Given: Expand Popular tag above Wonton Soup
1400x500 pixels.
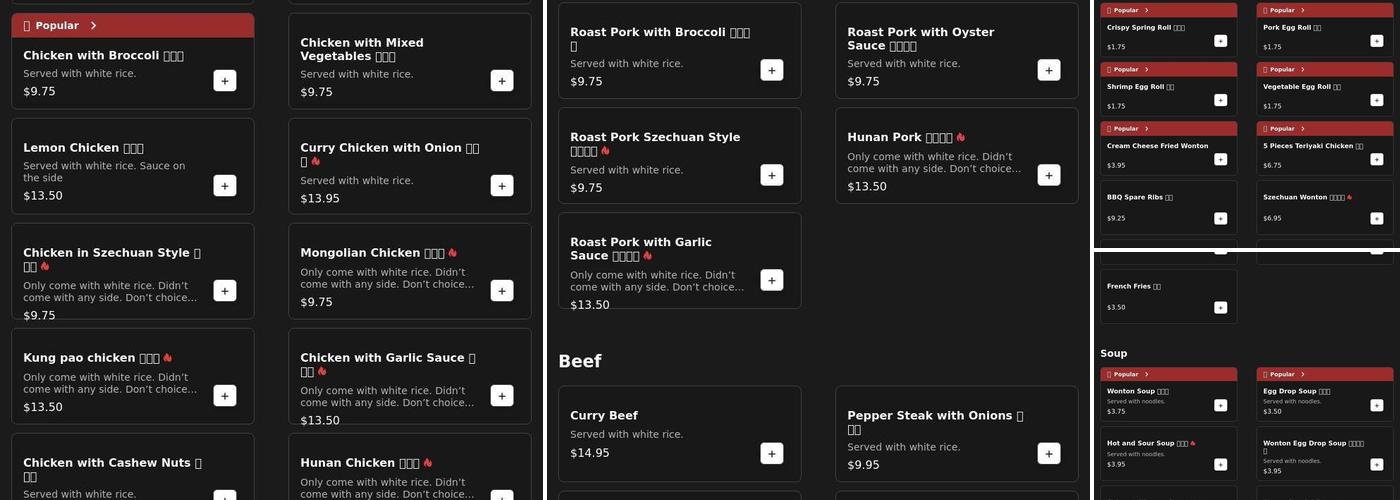Looking at the screenshot, I should (1130, 374).
